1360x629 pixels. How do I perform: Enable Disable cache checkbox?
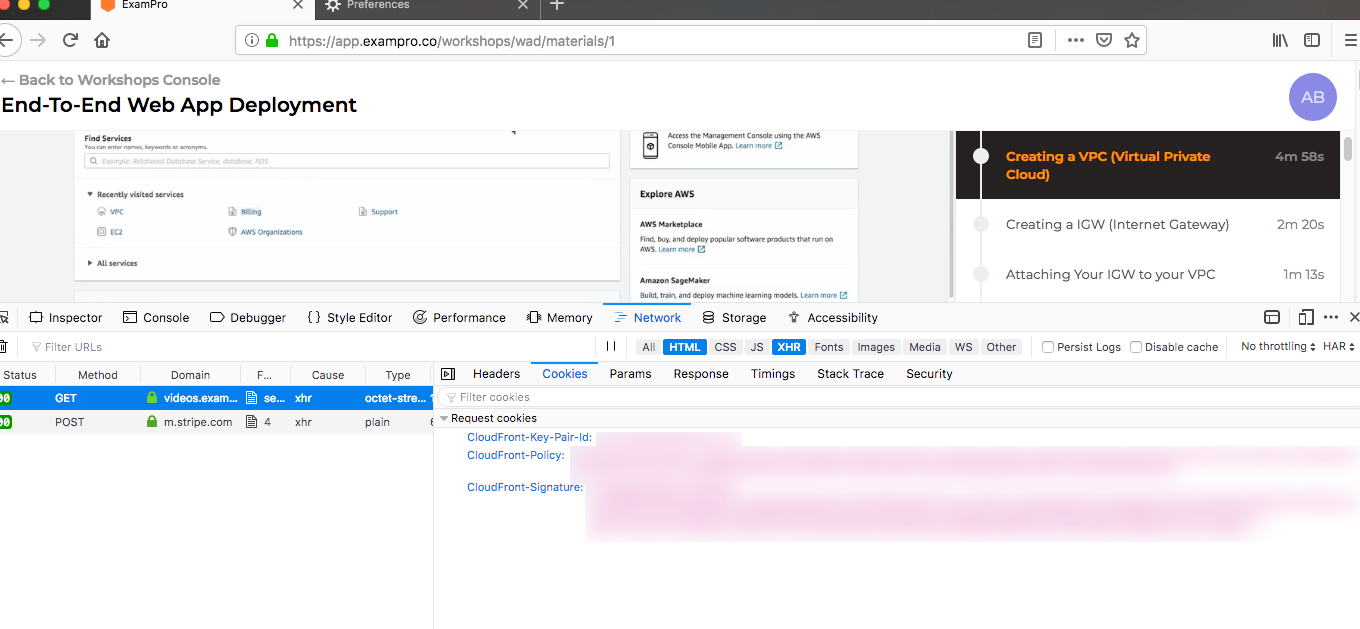(1136, 347)
